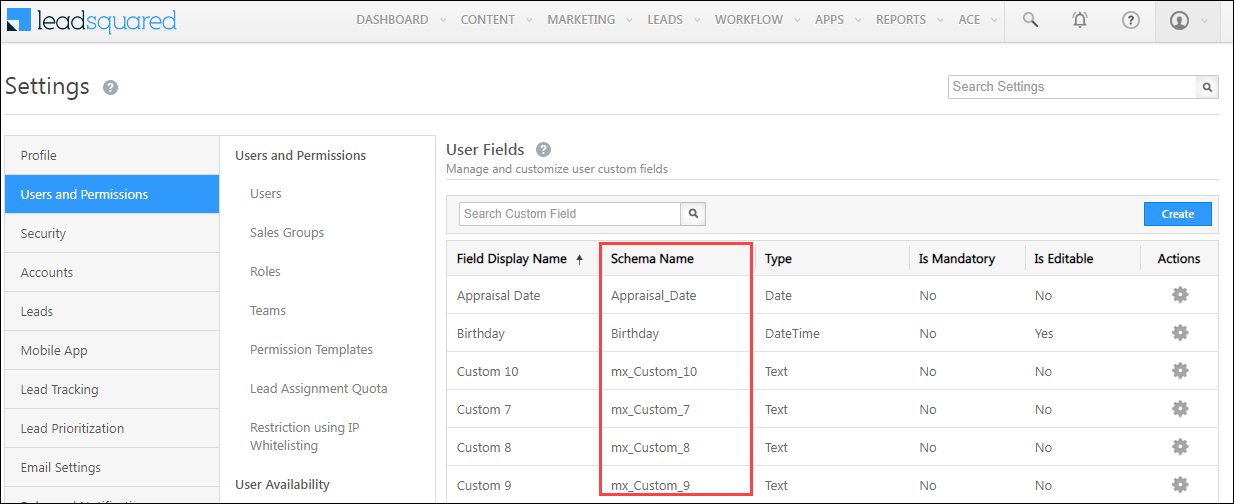Viewport: 1234px width, 504px height.
Task: Select Security in the settings sidebar
Action: click(44, 233)
